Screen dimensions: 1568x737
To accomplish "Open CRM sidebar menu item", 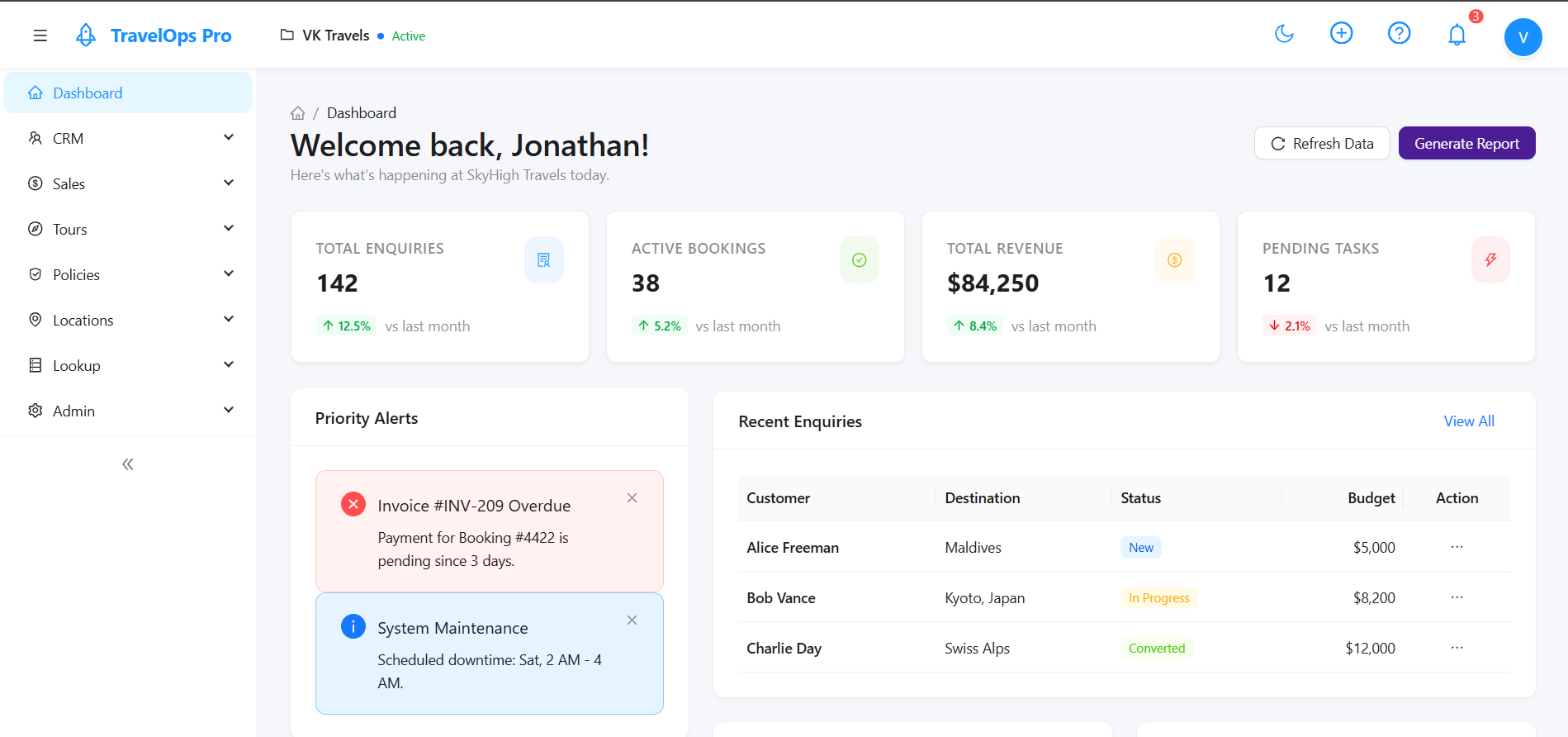I will pos(128,138).
